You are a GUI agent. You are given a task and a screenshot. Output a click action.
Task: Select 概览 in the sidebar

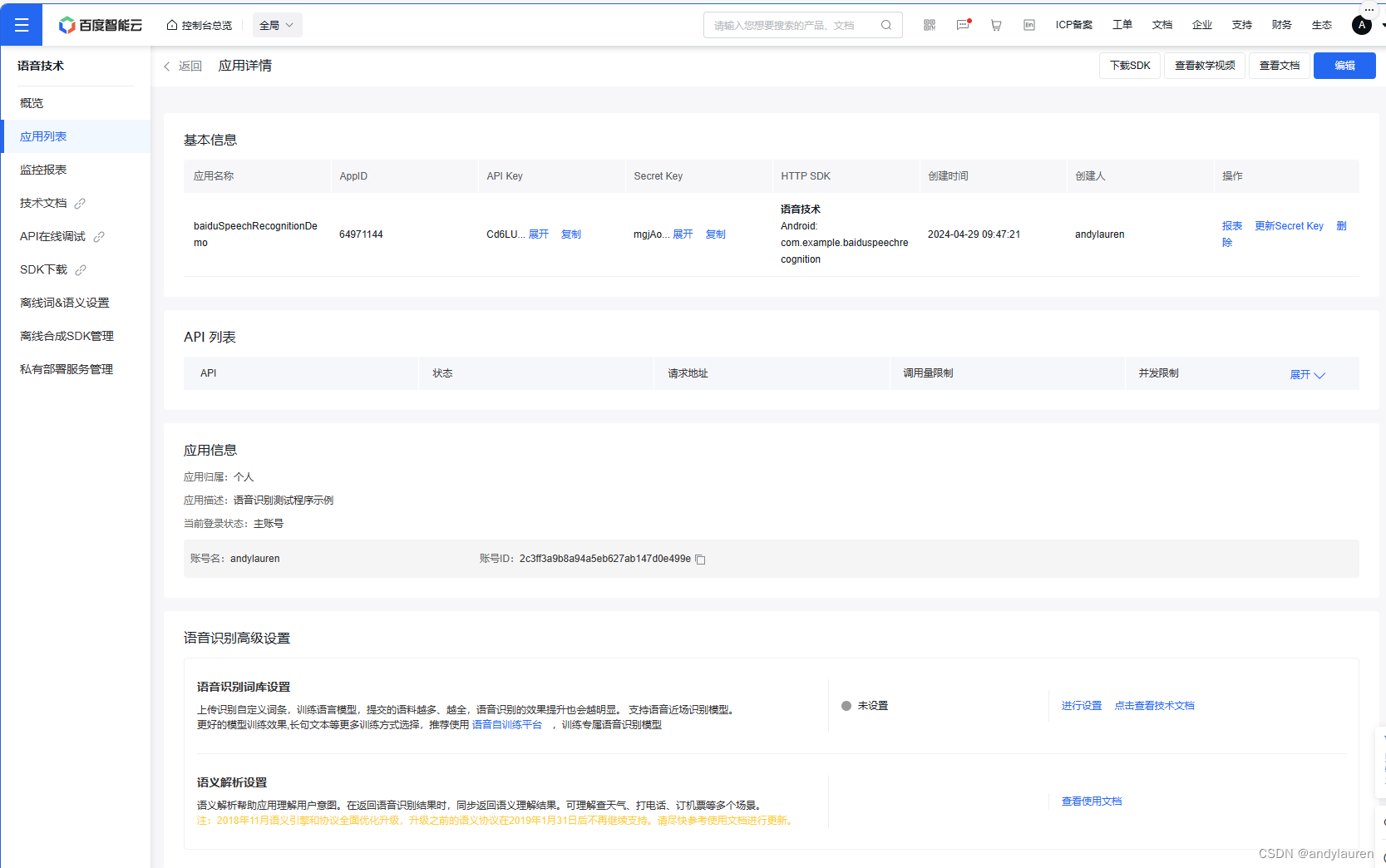click(x=76, y=103)
